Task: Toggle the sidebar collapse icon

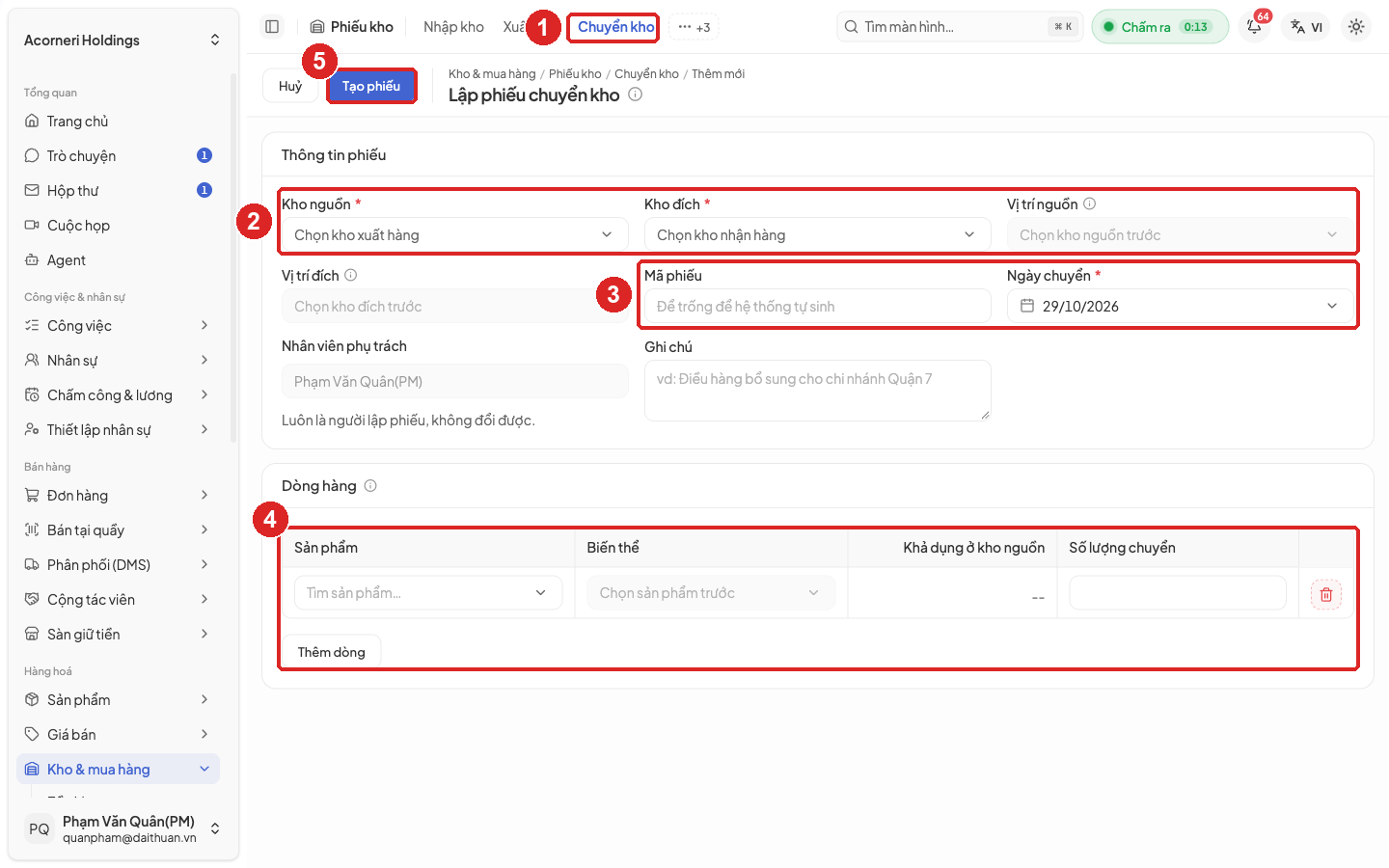Action: coord(272,27)
